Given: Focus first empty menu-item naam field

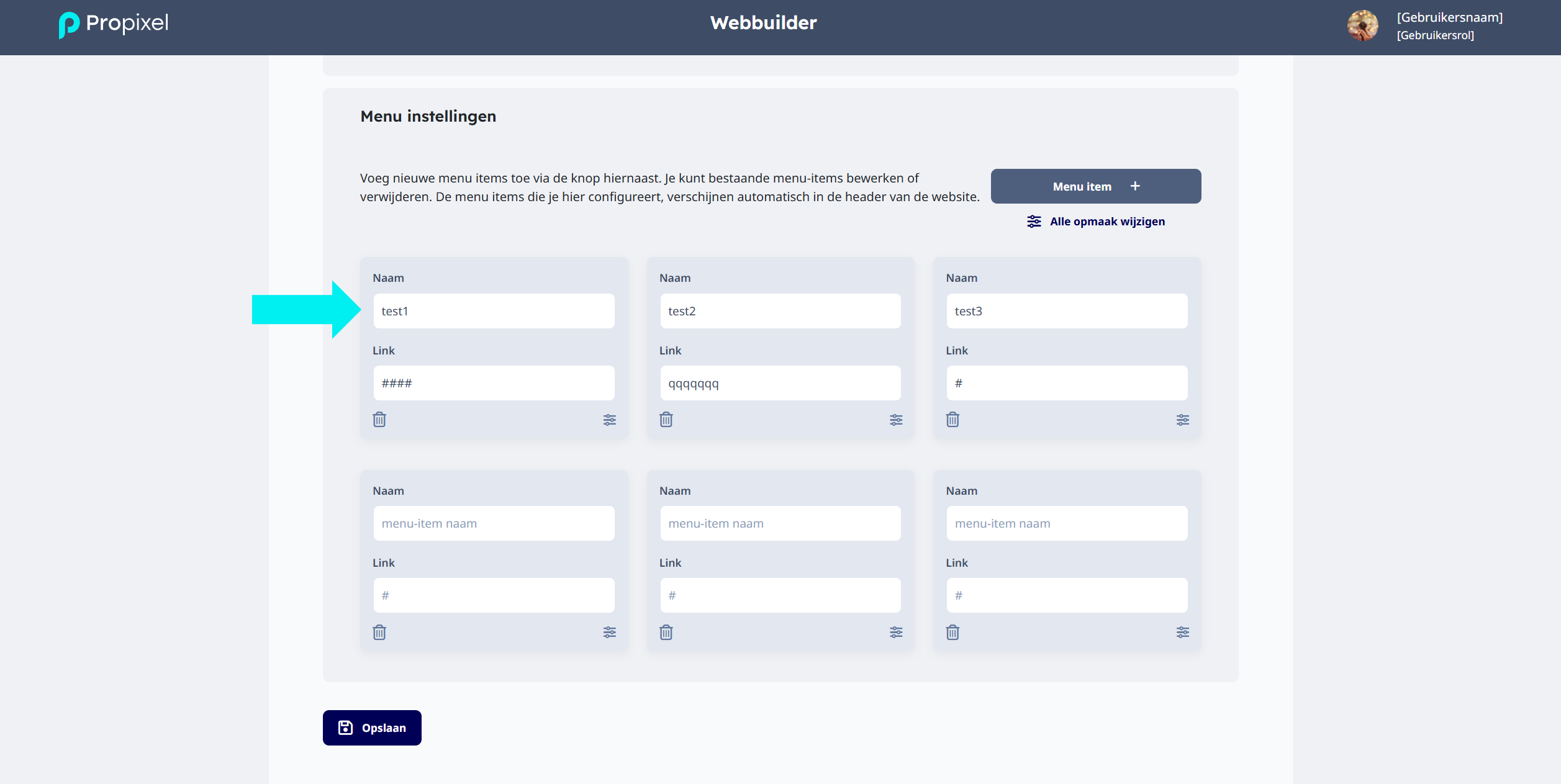Looking at the screenshot, I should (494, 523).
